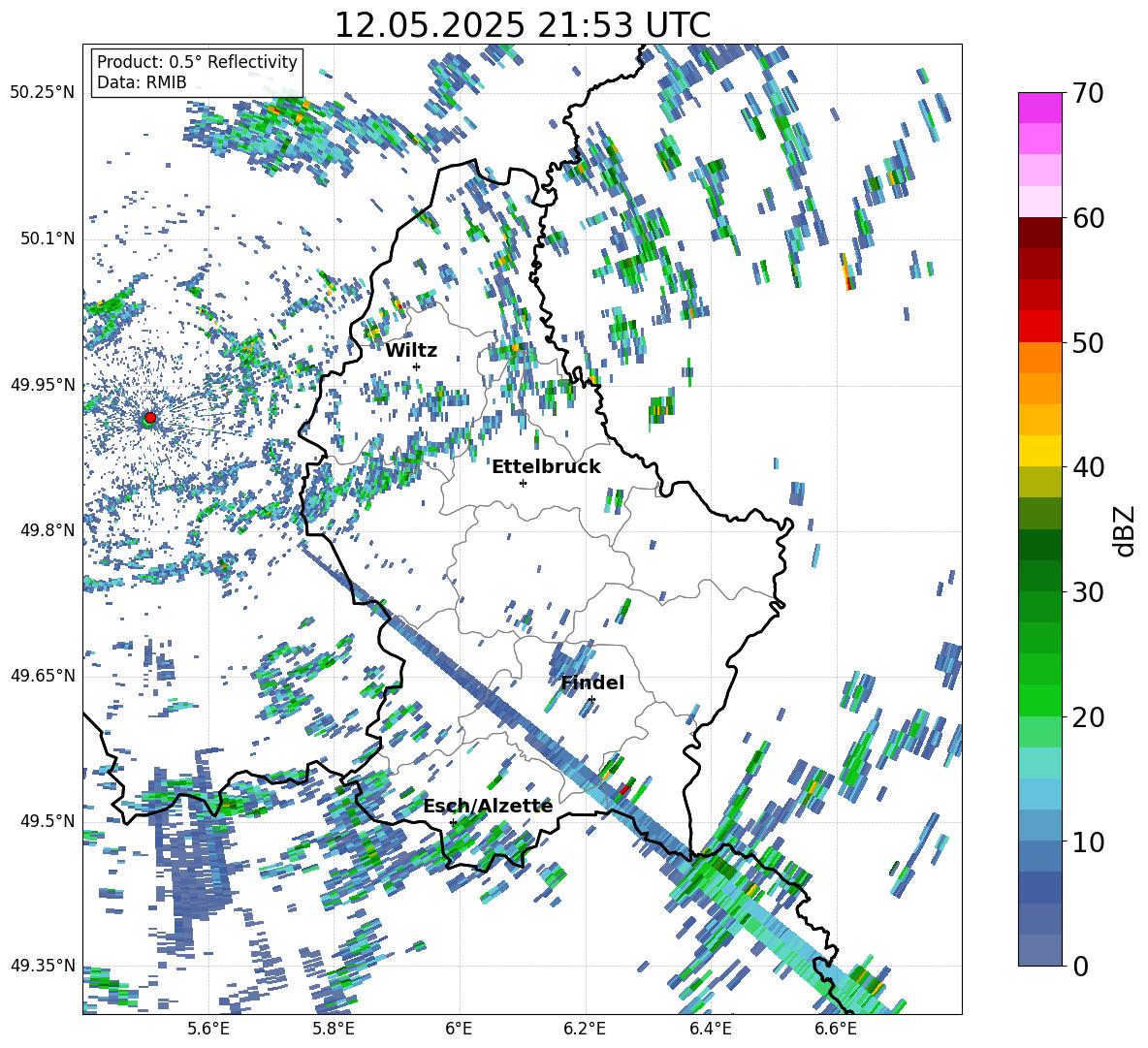Click the 49.95°N latitude label

tap(42, 384)
